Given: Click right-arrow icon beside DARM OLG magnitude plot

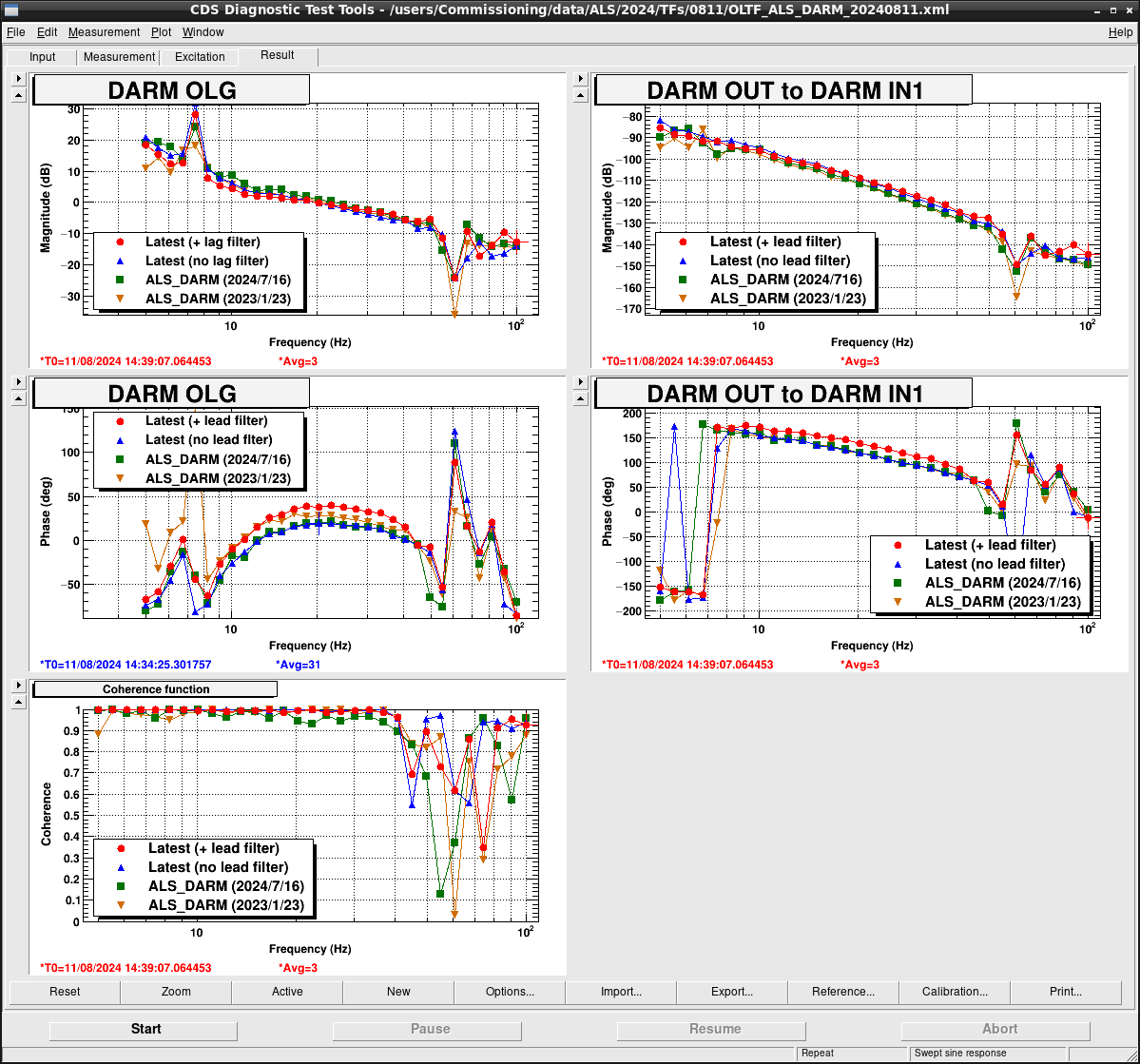Looking at the screenshot, I should 18,78.
